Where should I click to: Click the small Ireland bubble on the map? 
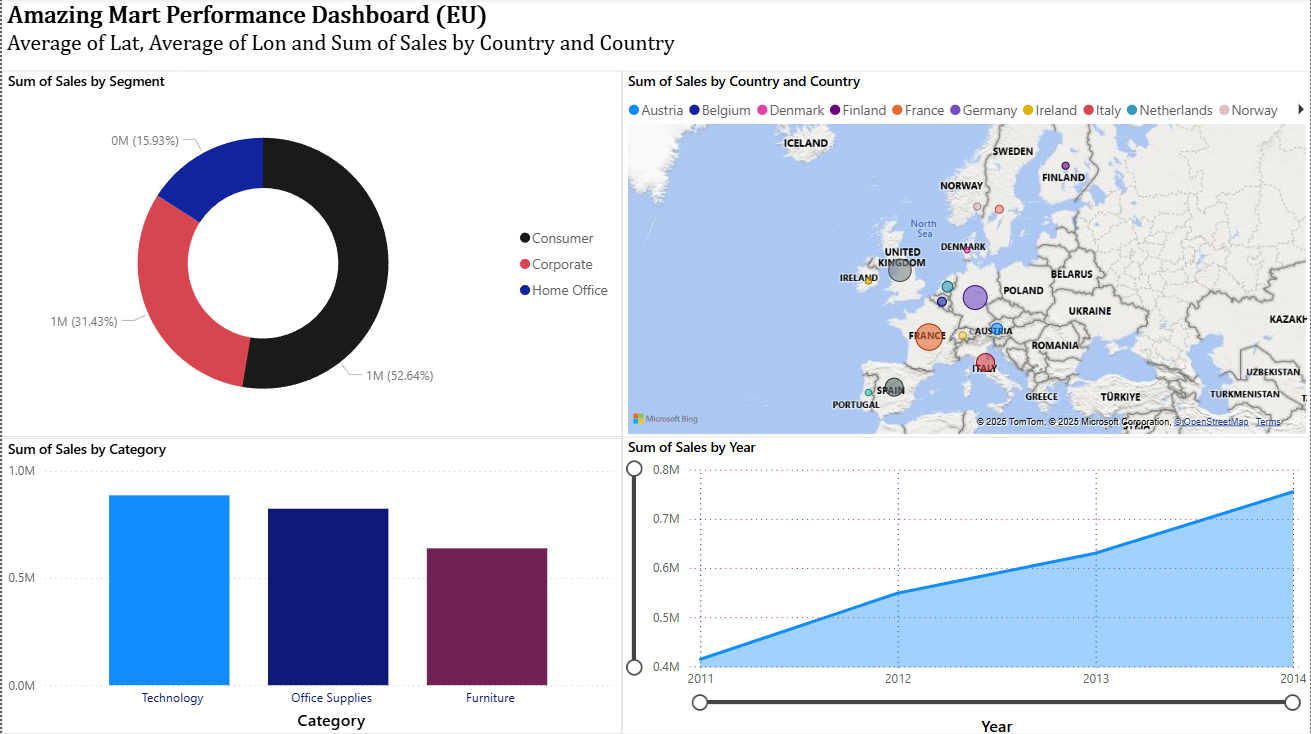868,281
